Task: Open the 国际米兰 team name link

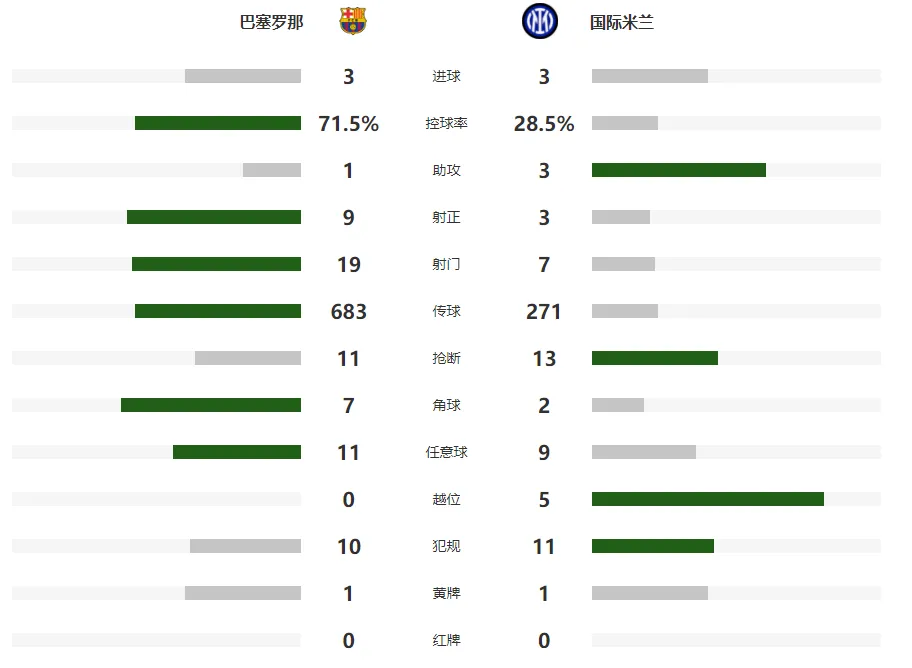Action: [x=622, y=22]
